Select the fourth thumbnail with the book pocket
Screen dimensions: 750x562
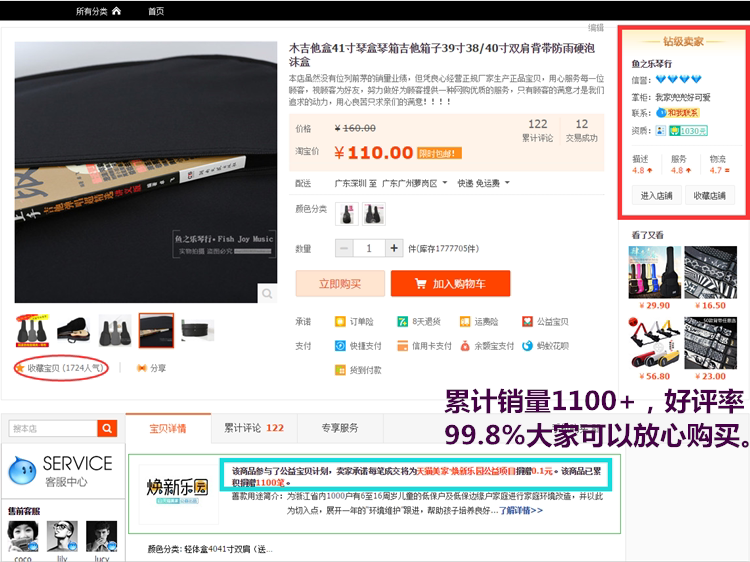[156, 330]
